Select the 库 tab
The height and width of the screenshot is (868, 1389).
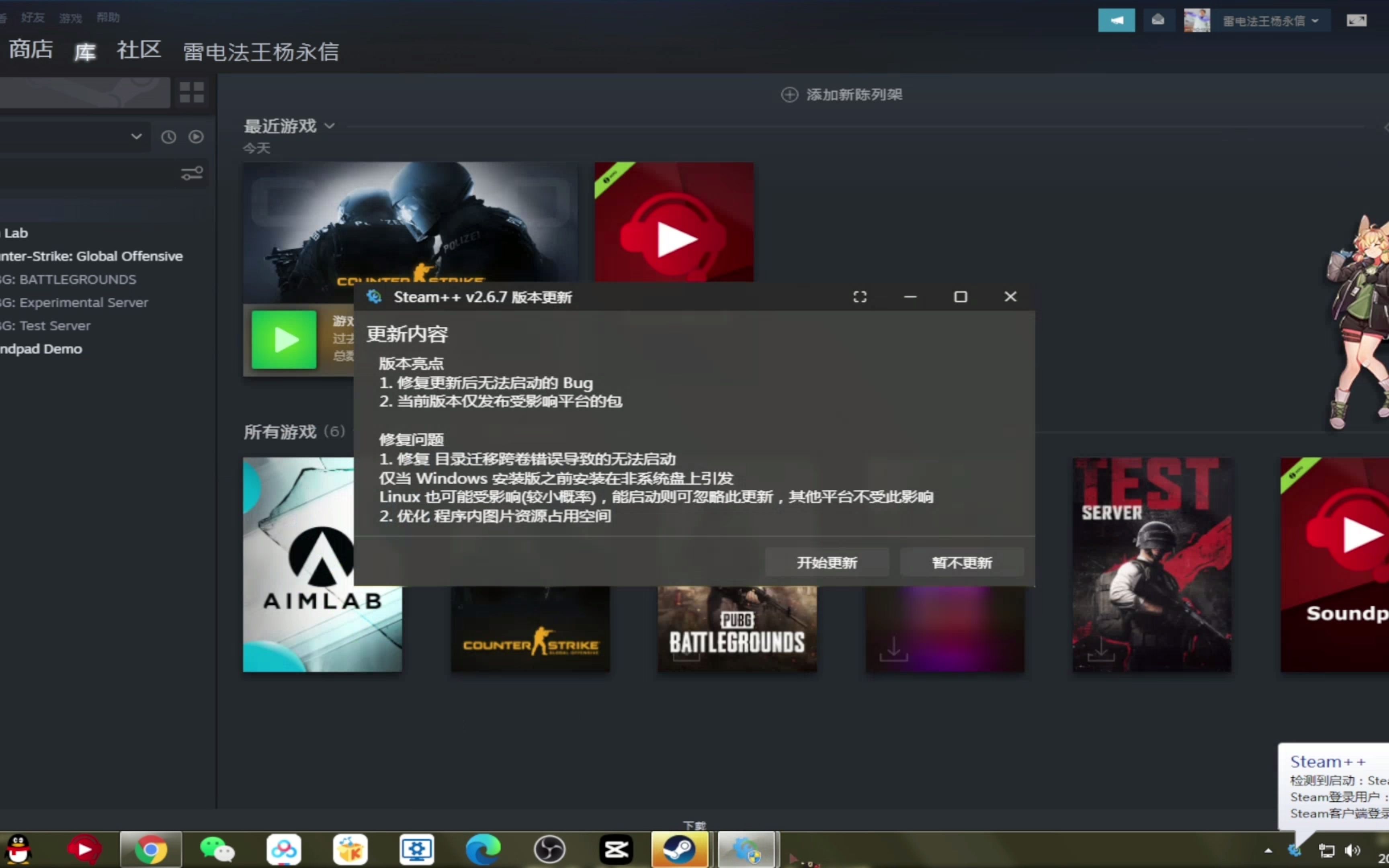[x=85, y=52]
